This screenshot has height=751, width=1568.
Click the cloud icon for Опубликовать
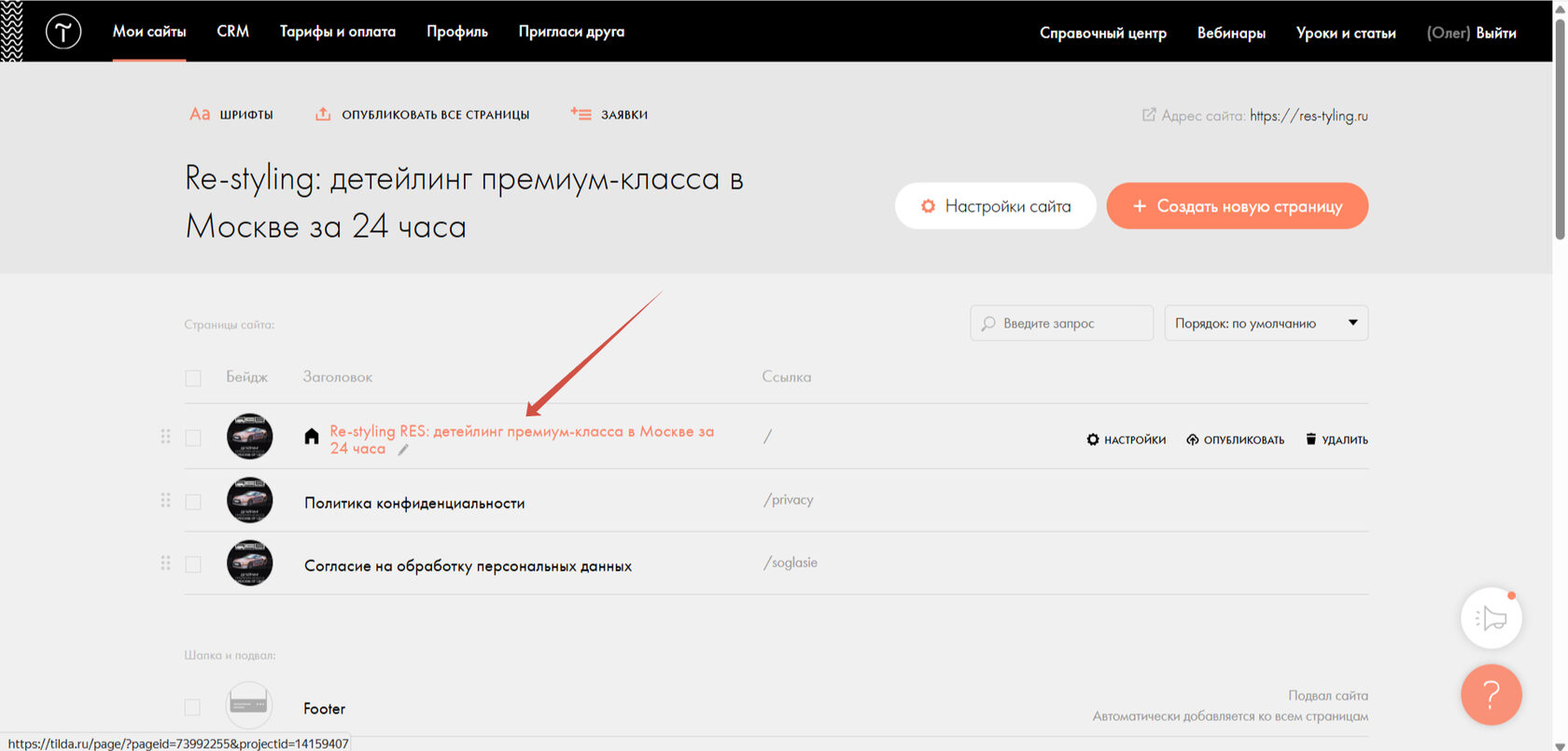click(x=1192, y=439)
